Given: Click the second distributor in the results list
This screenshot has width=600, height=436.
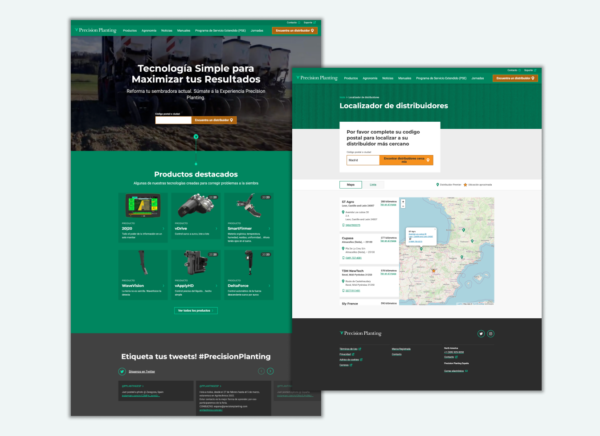Looking at the screenshot, I should pos(369,249).
